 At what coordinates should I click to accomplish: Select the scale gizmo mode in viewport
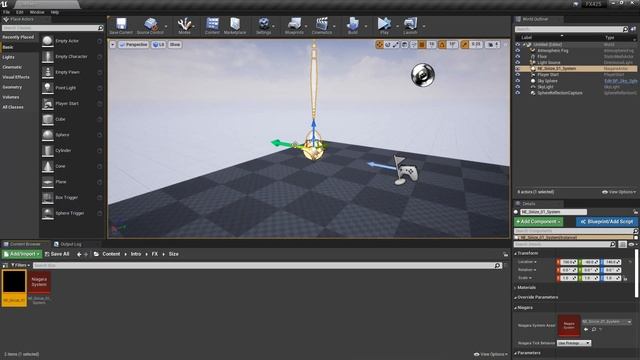click(396, 44)
